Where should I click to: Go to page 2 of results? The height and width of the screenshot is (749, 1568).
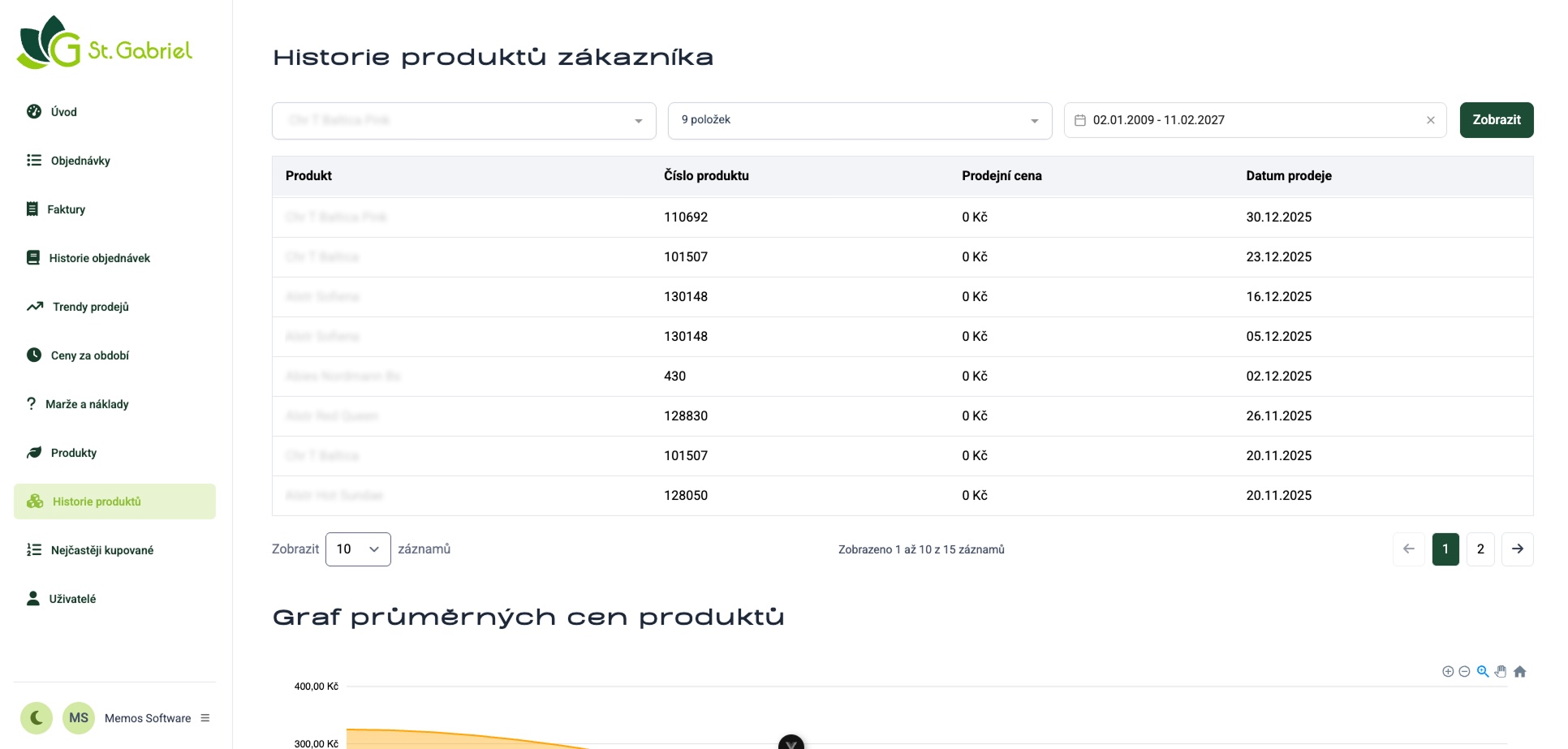[1480, 549]
